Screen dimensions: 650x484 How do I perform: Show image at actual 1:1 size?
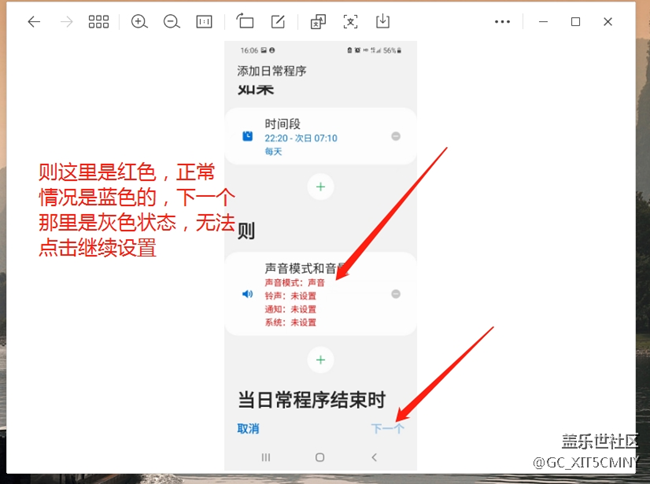204,22
